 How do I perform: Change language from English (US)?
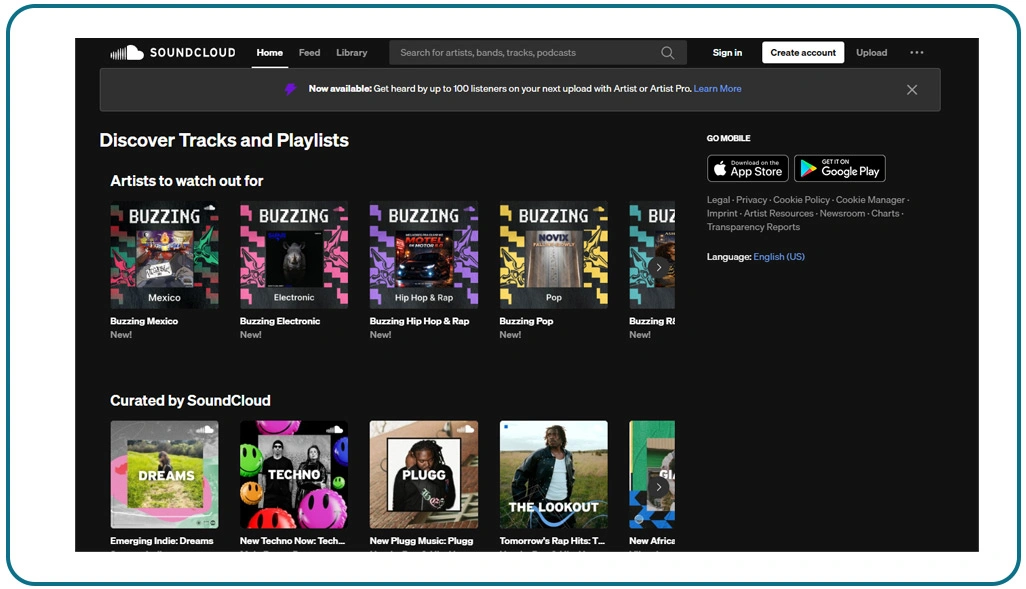point(778,257)
